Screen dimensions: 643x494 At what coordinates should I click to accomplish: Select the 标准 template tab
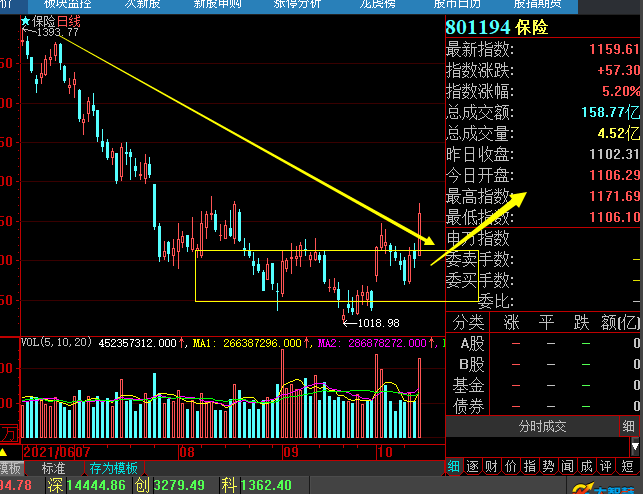tap(54, 468)
